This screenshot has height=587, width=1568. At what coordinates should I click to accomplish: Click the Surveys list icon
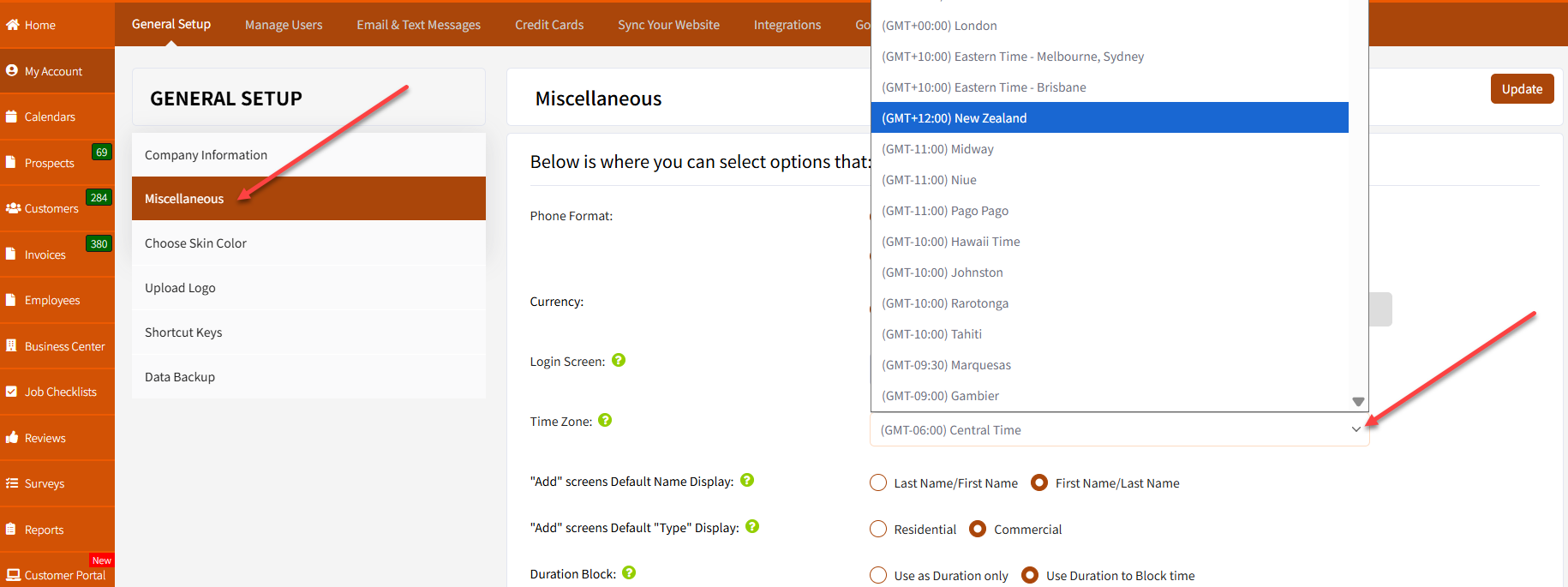12,483
